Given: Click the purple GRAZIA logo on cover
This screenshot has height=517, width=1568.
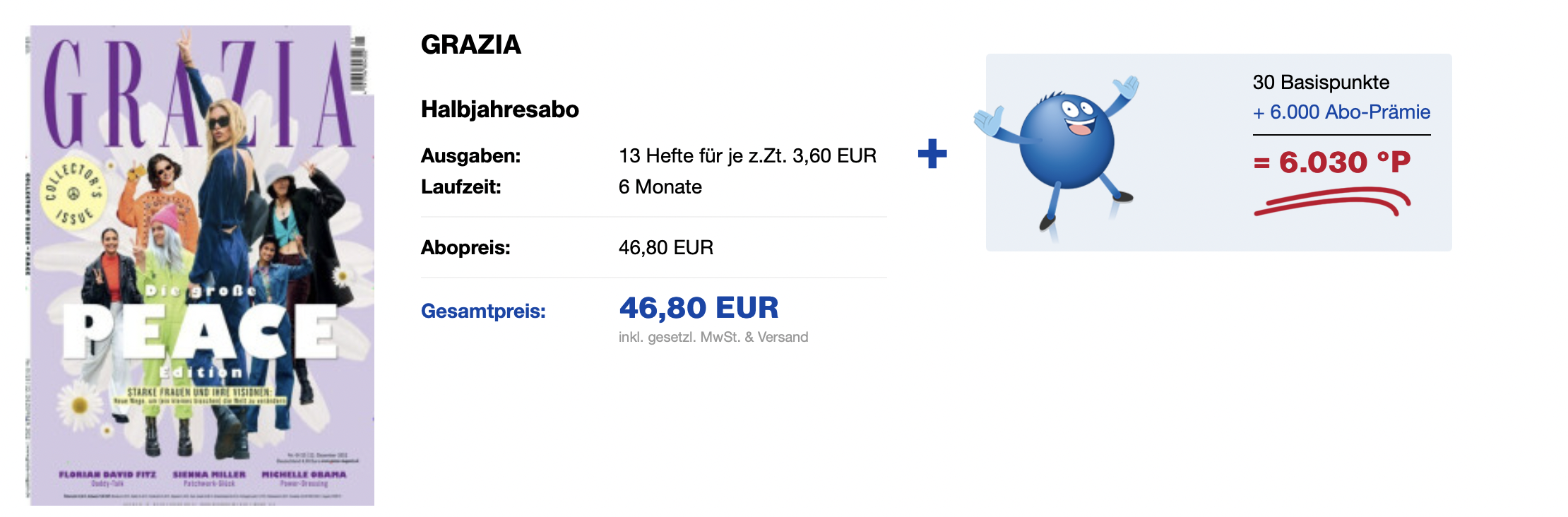Looking at the screenshot, I should [x=198, y=92].
